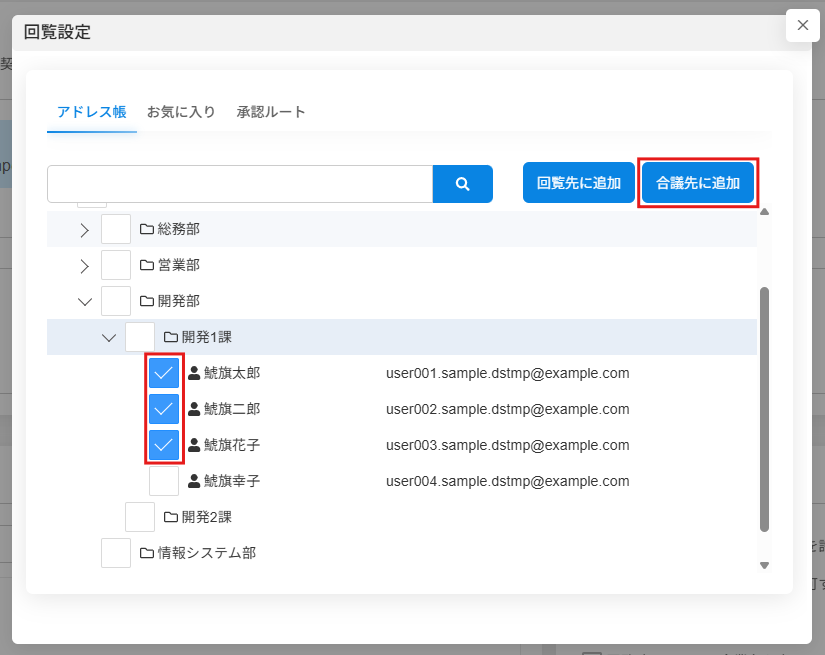Click the folder icon beside 総務部

point(147,229)
